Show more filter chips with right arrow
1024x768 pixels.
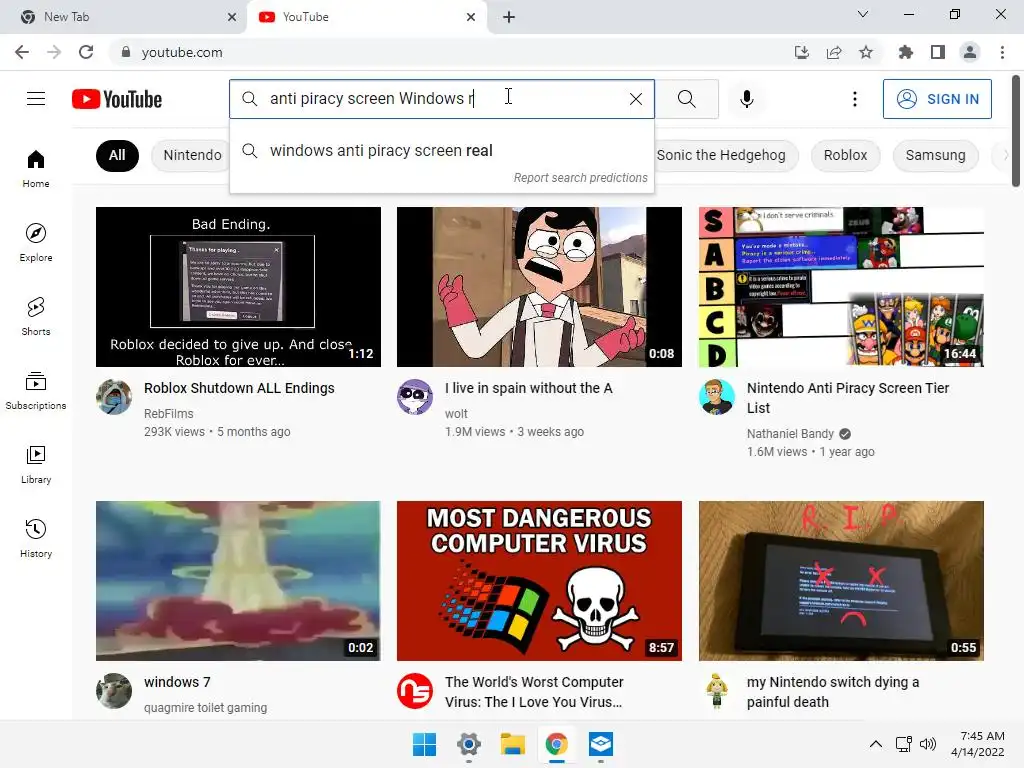(x=1005, y=155)
